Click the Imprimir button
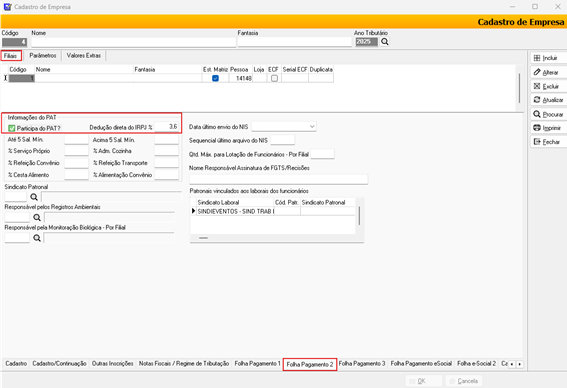Viewport: 567px width, 388px height. coord(548,128)
